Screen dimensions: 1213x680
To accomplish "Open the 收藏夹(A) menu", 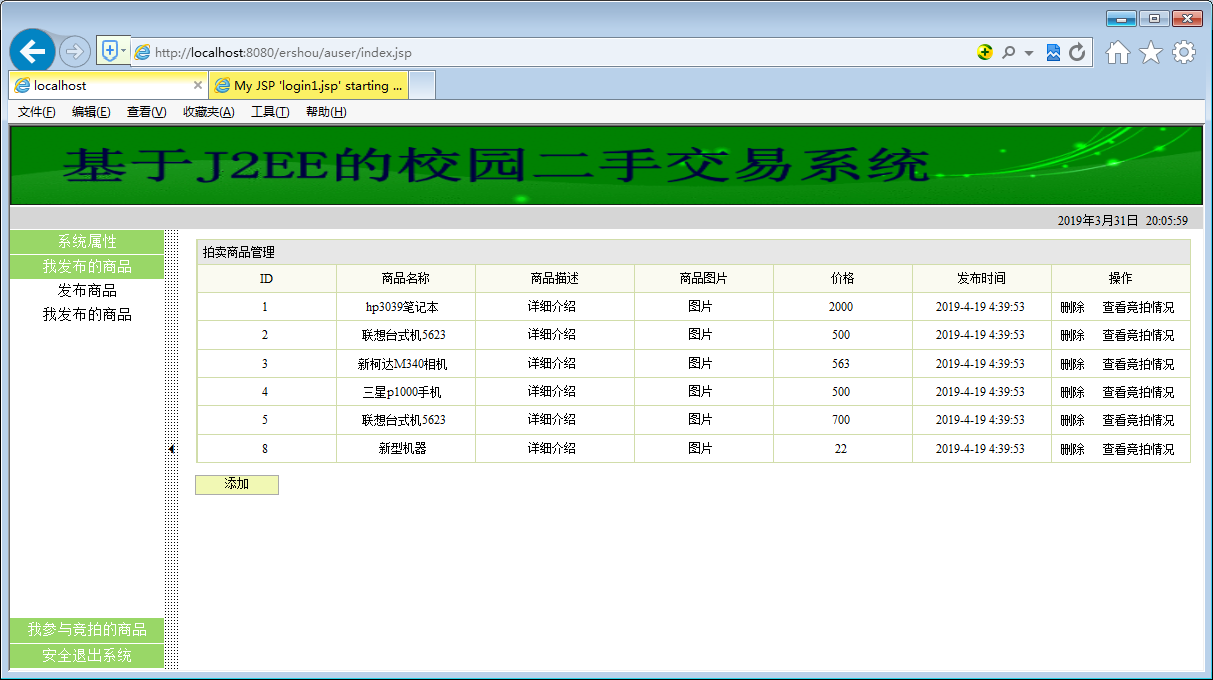I will click(208, 112).
